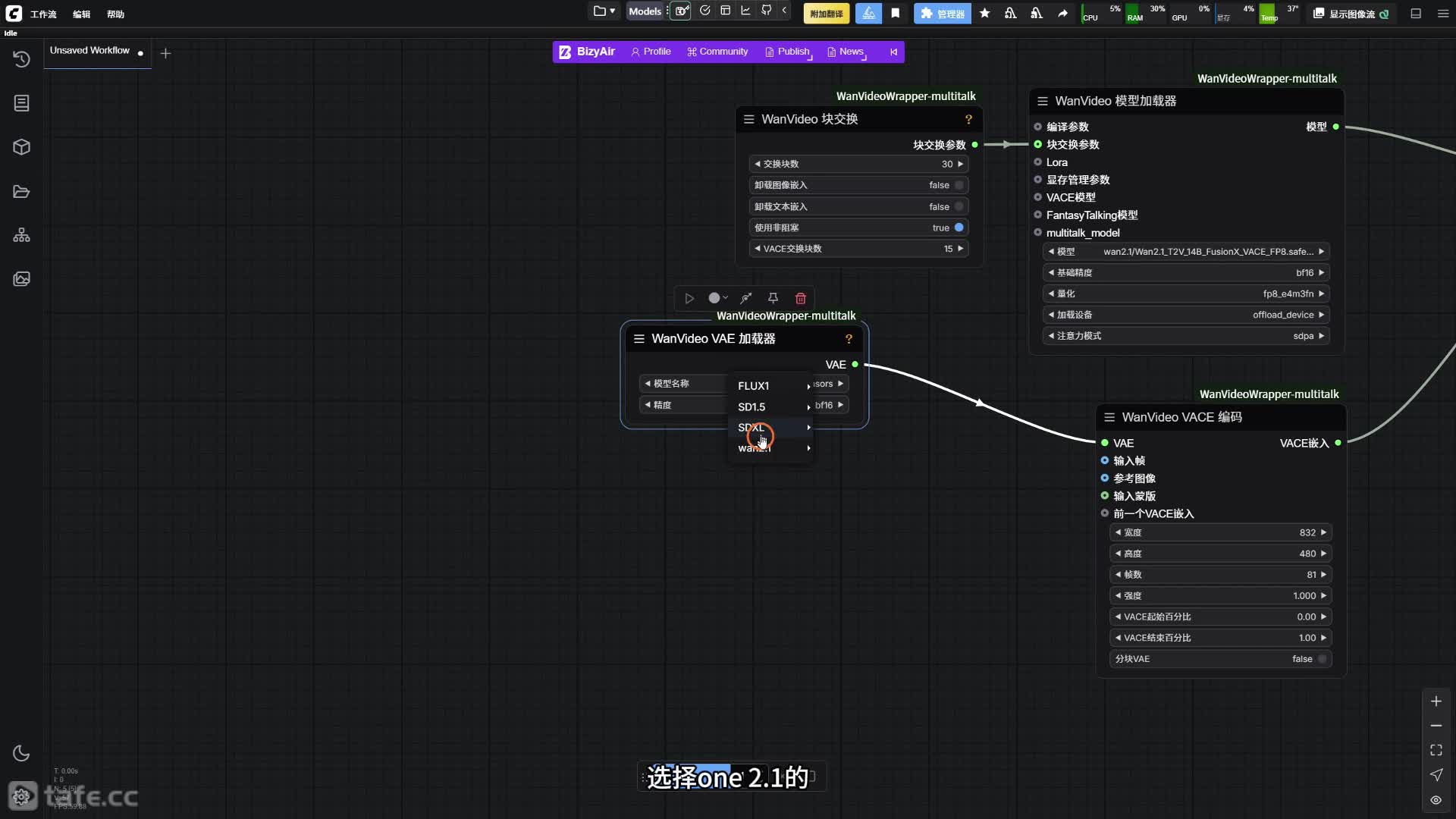Add new workflow tab with plus
This screenshot has height=819, width=1456.
click(x=165, y=53)
